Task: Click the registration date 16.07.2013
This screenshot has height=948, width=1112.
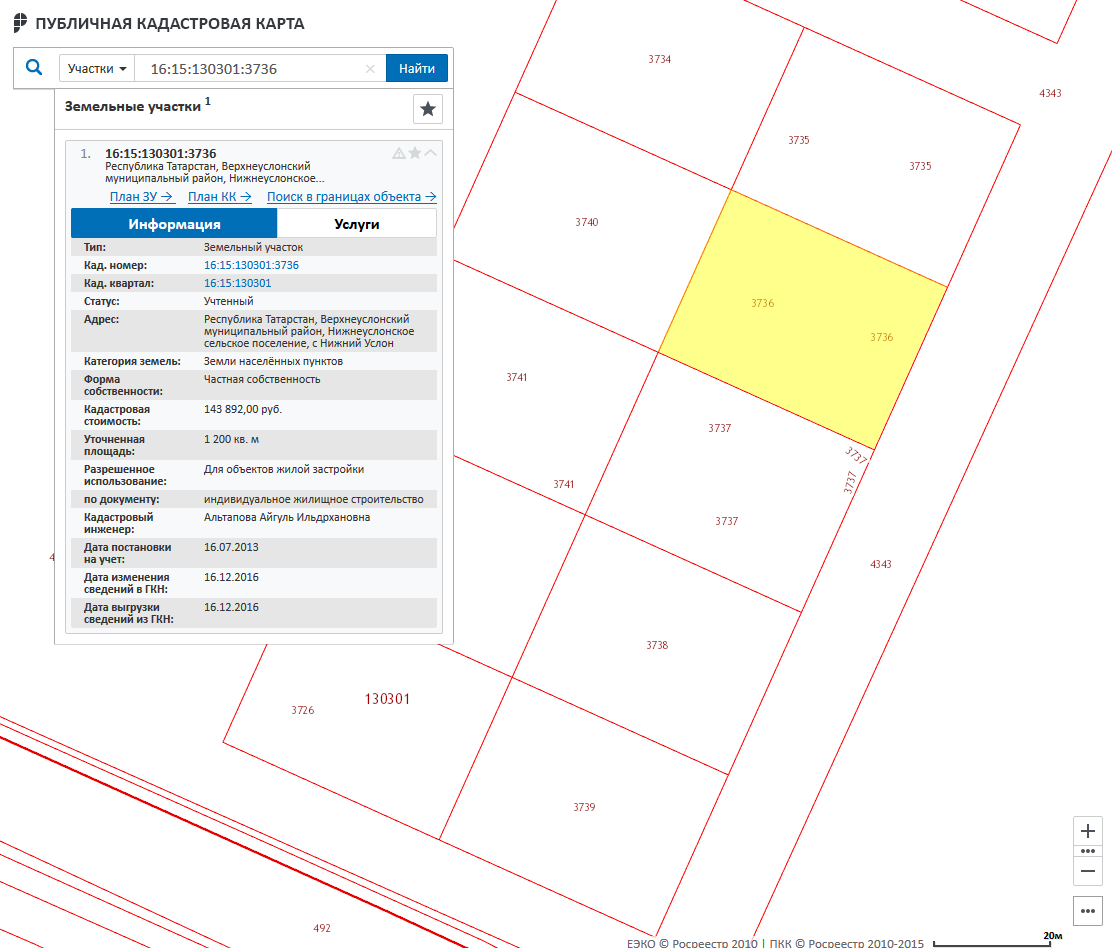Action: (231, 547)
